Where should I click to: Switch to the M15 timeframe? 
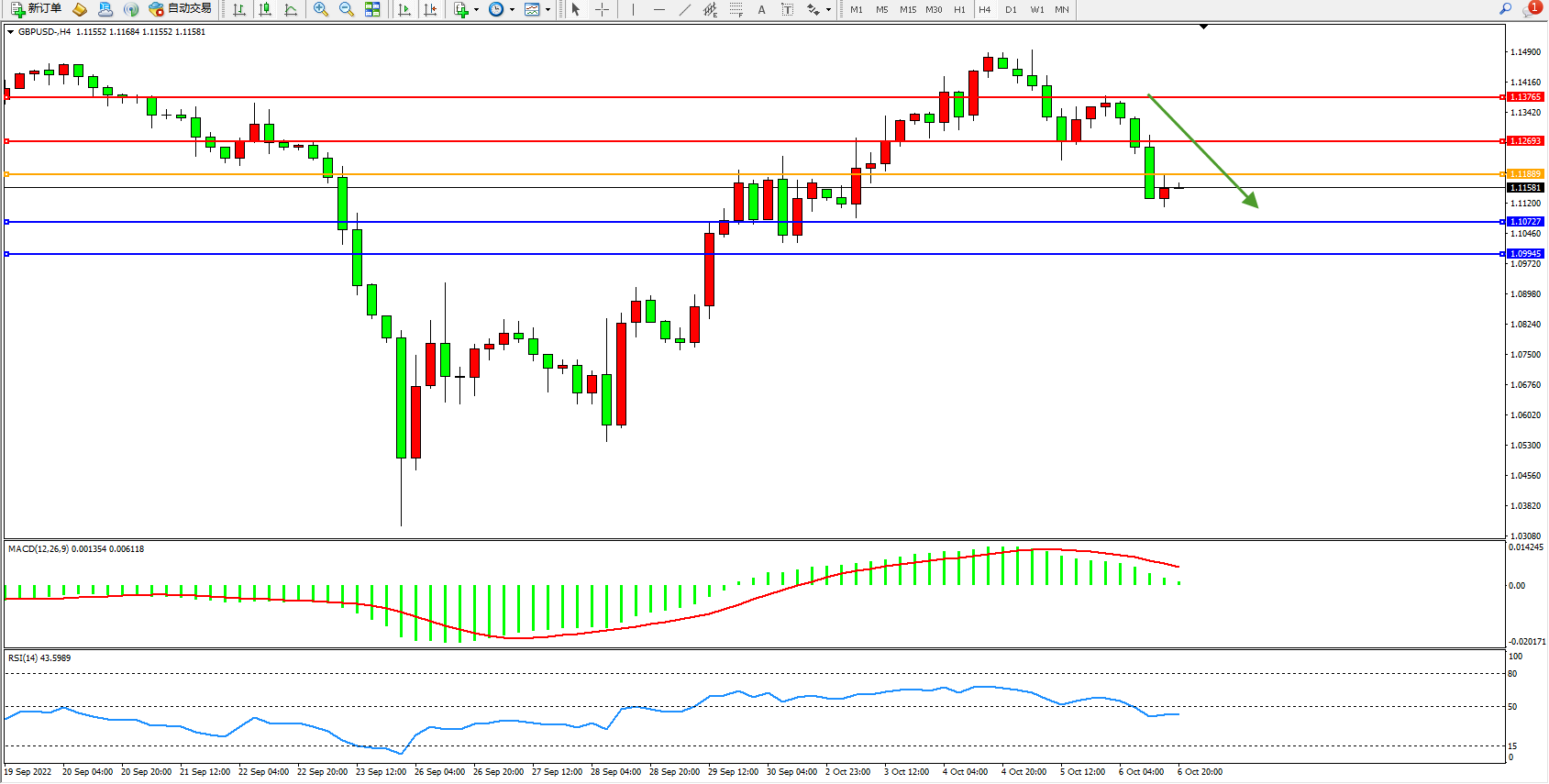[908, 9]
